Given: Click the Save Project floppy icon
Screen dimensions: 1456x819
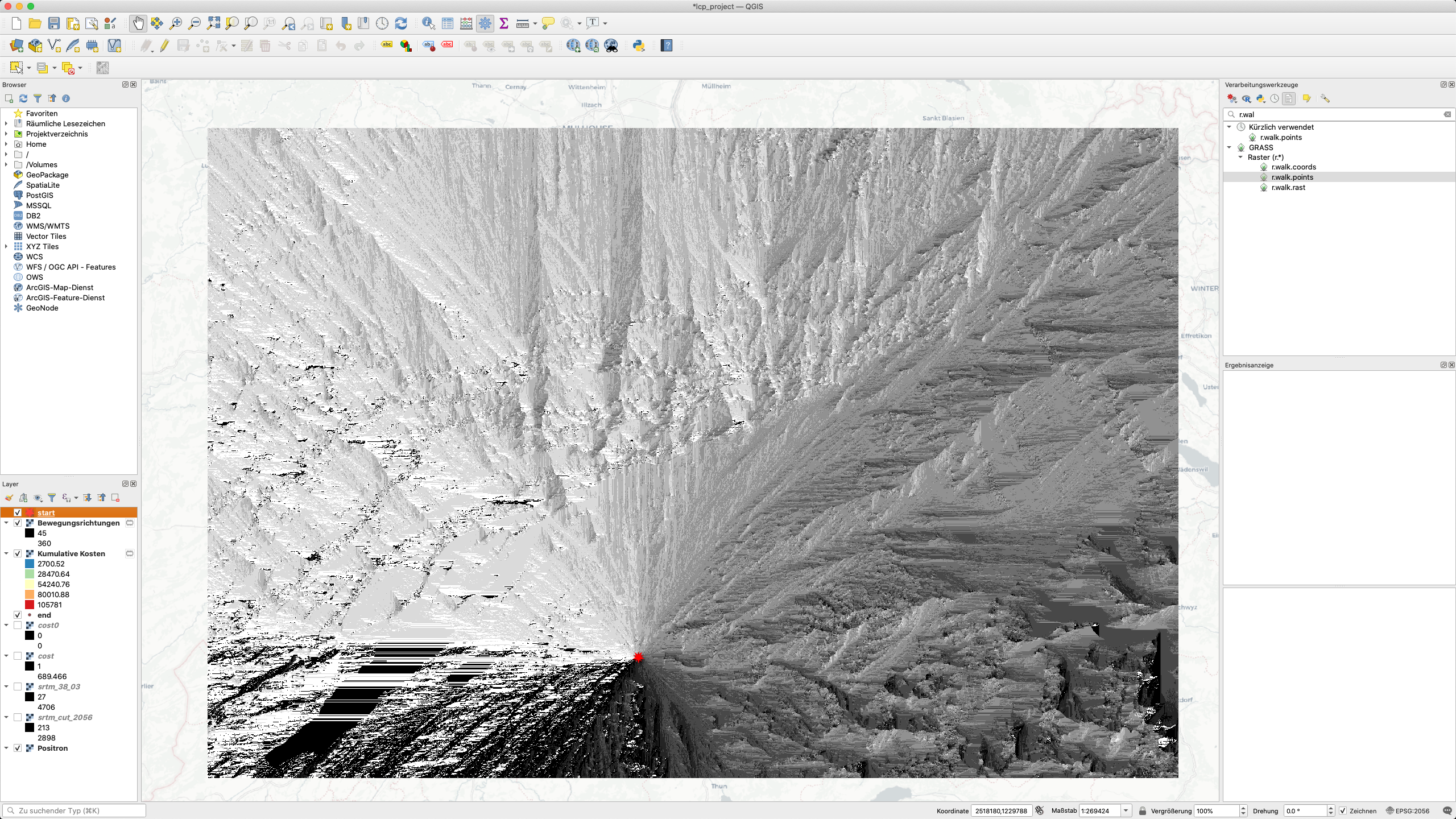Looking at the screenshot, I should pos(54,23).
